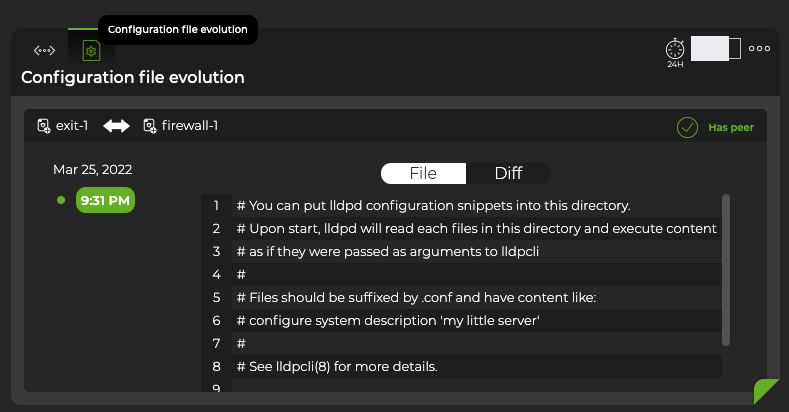The height and width of the screenshot is (412, 789).
Task: Switch to the Diff view toggle
Action: pos(508,173)
